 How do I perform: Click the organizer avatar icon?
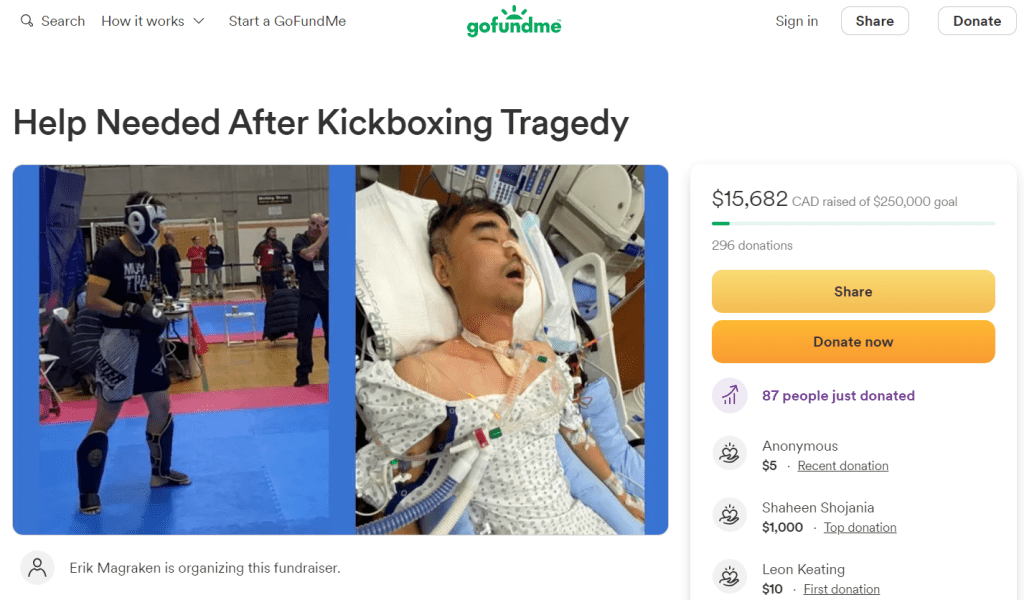click(37, 568)
